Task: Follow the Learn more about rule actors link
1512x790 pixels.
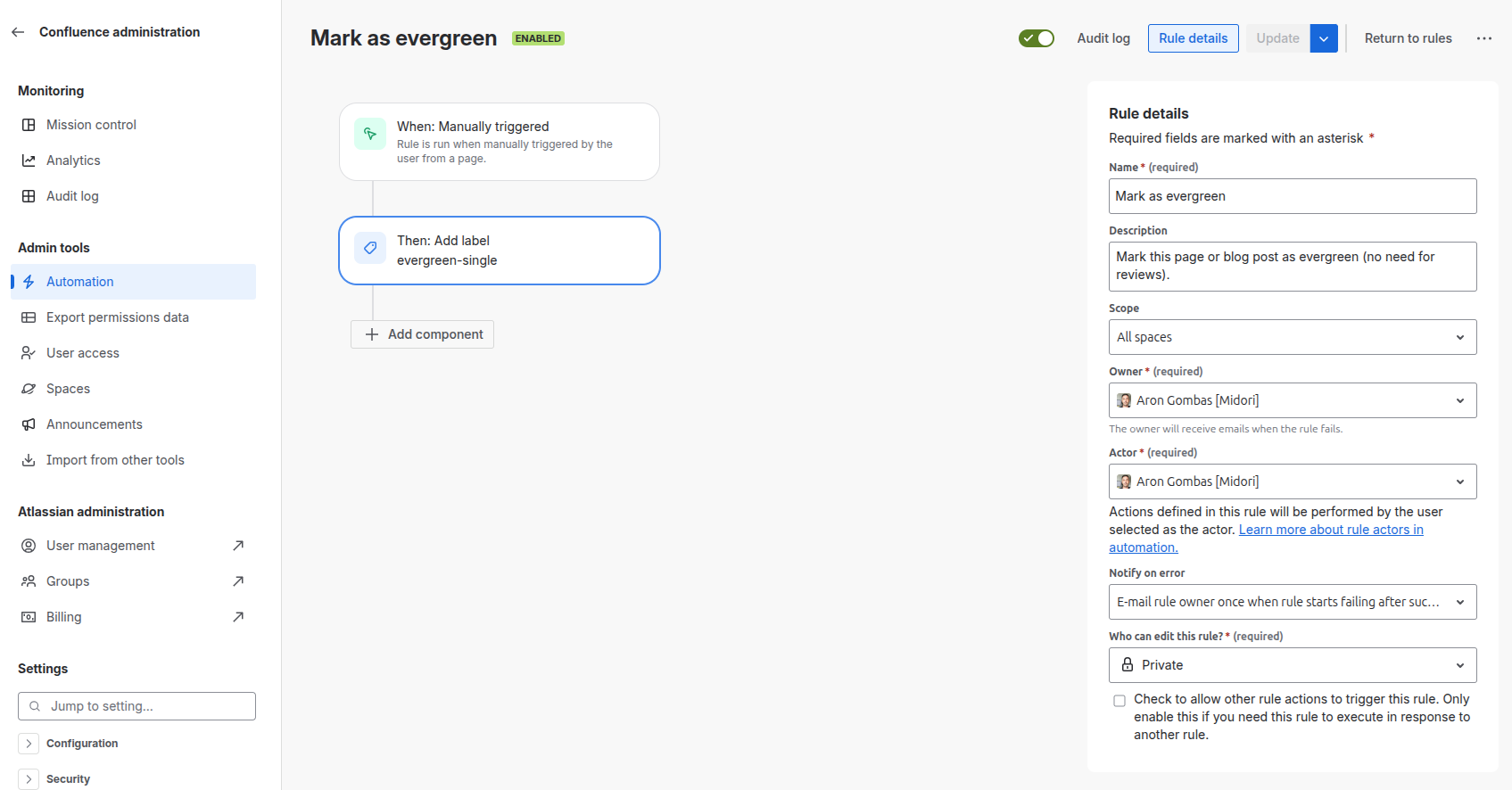Action: point(1330,530)
